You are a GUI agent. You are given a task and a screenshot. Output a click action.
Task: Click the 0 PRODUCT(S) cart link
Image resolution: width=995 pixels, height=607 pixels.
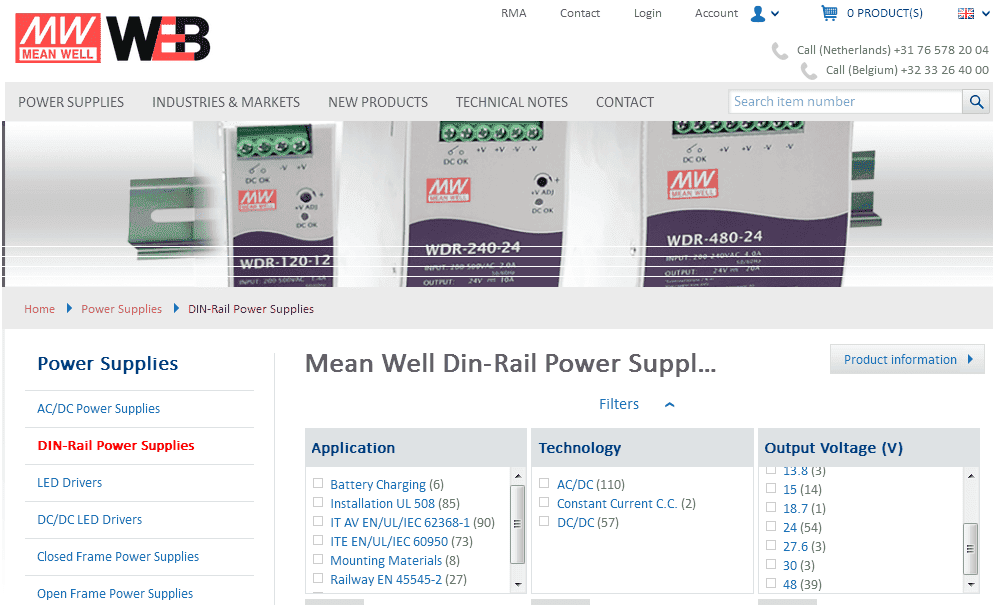885,13
